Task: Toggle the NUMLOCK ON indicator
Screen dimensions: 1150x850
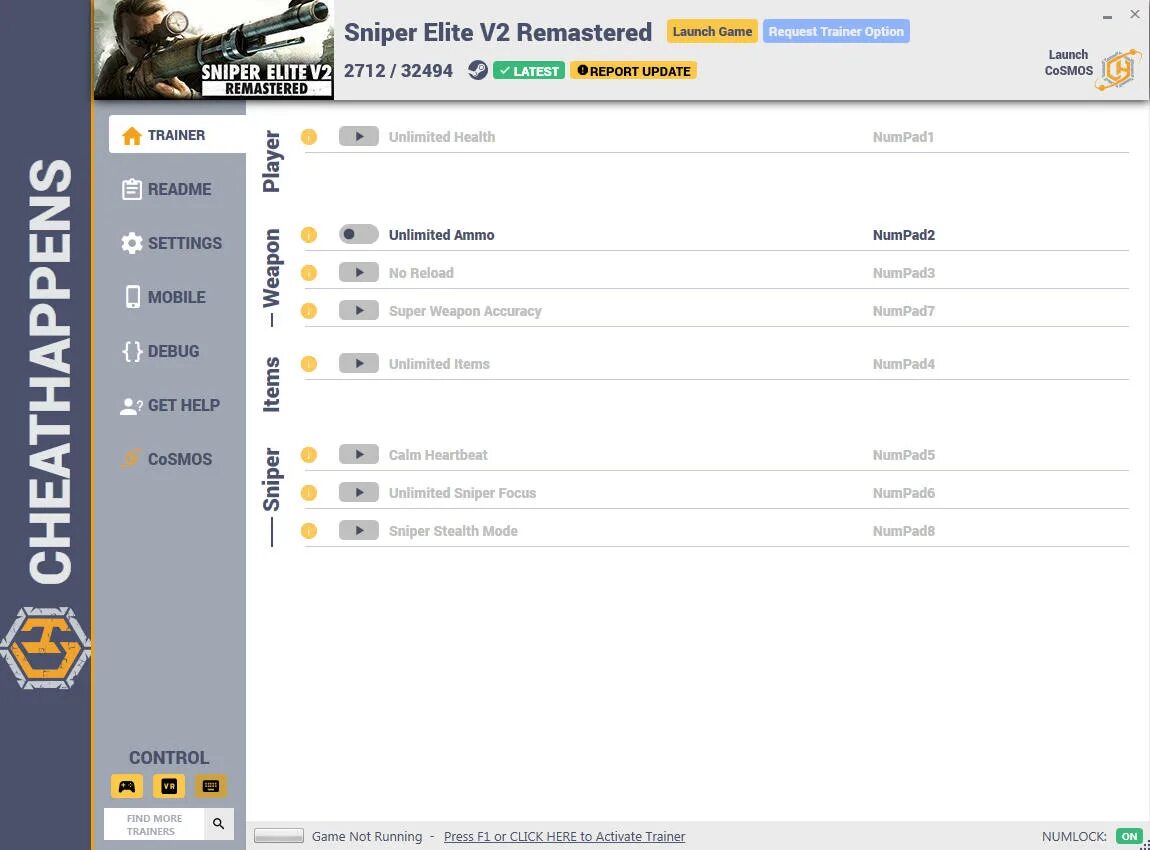Action: (1129, 836)
